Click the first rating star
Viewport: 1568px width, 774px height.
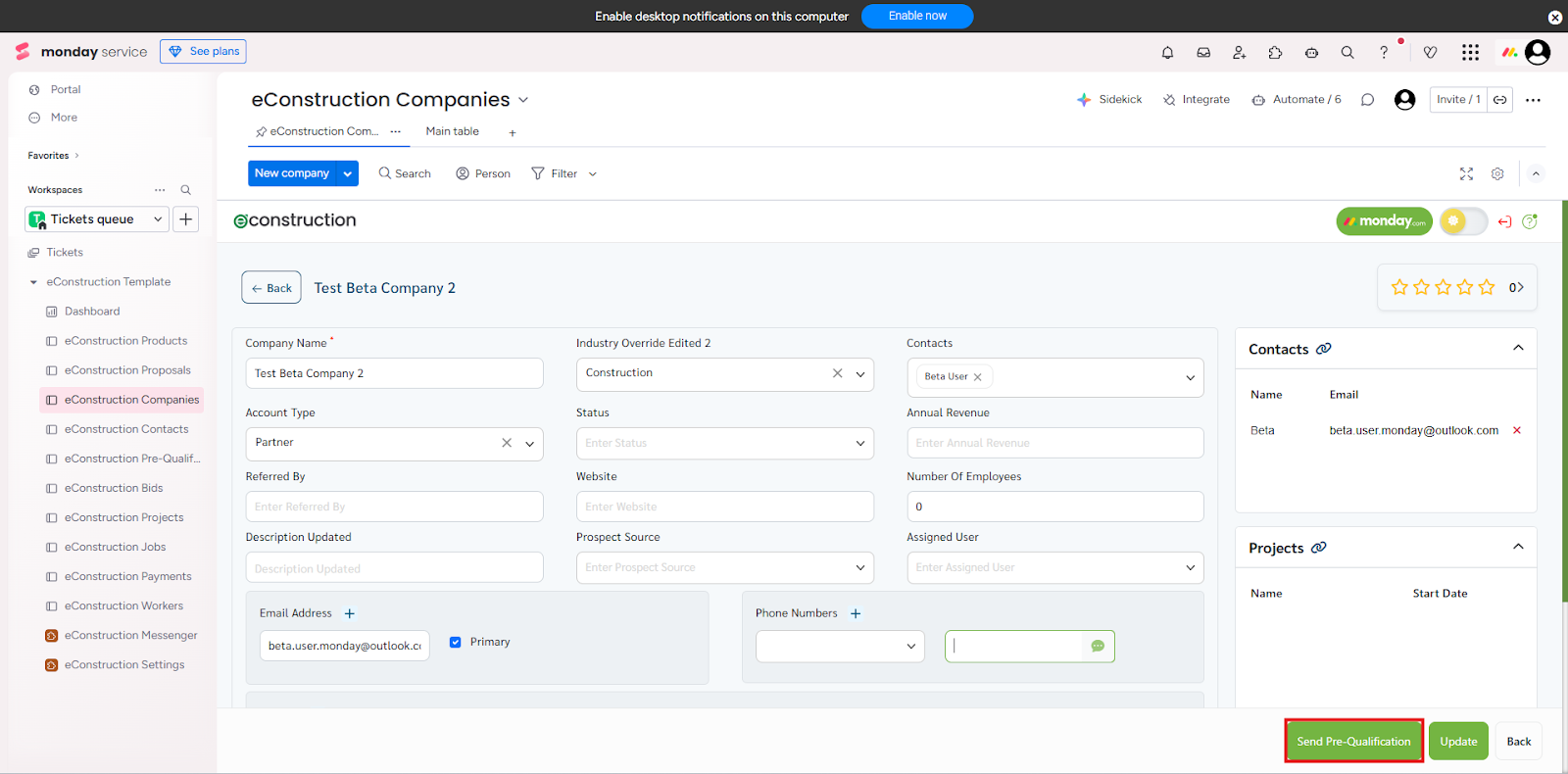pos(1399,287)
